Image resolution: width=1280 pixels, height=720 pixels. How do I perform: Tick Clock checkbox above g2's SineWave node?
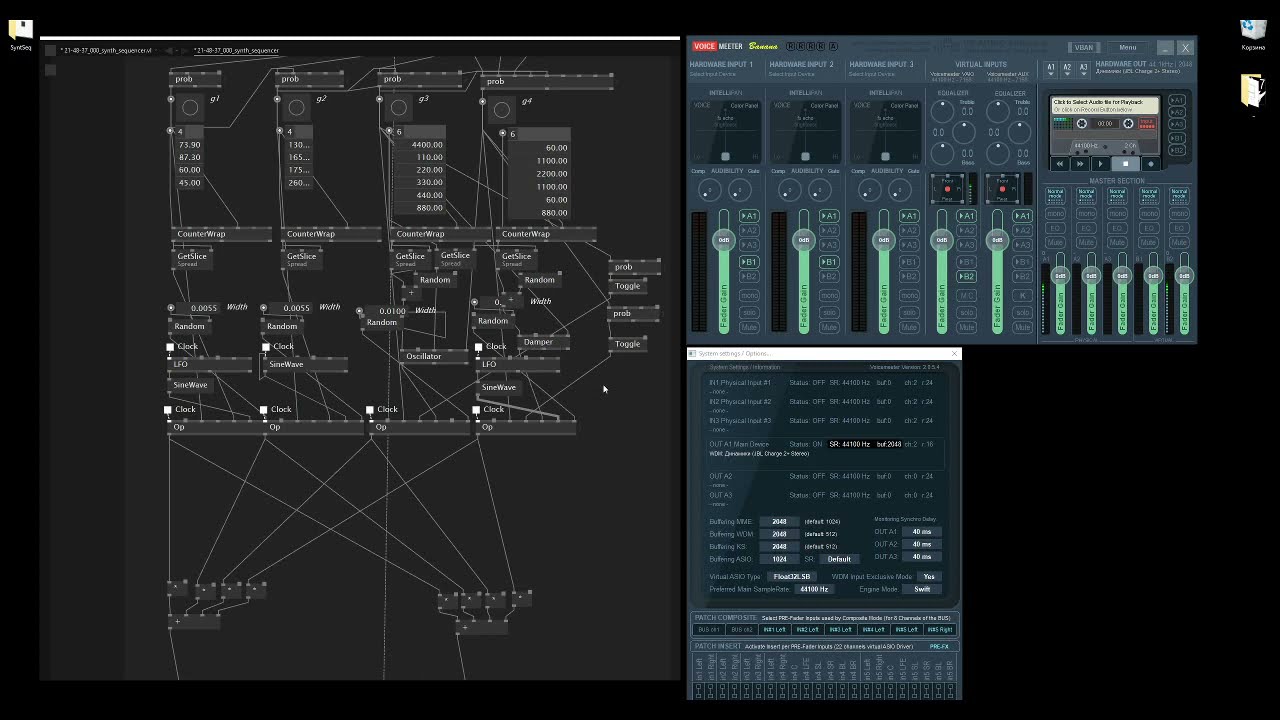266,347
